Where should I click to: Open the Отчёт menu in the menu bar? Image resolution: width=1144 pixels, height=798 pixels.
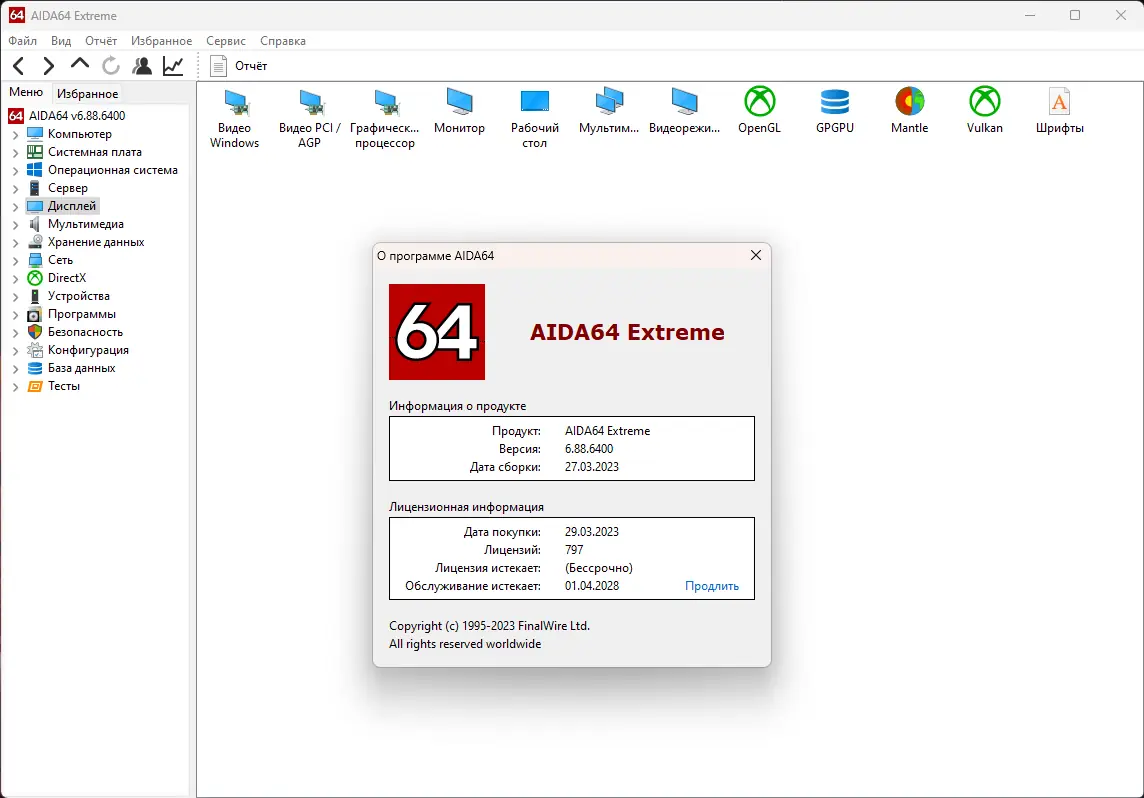coord(101,41)
